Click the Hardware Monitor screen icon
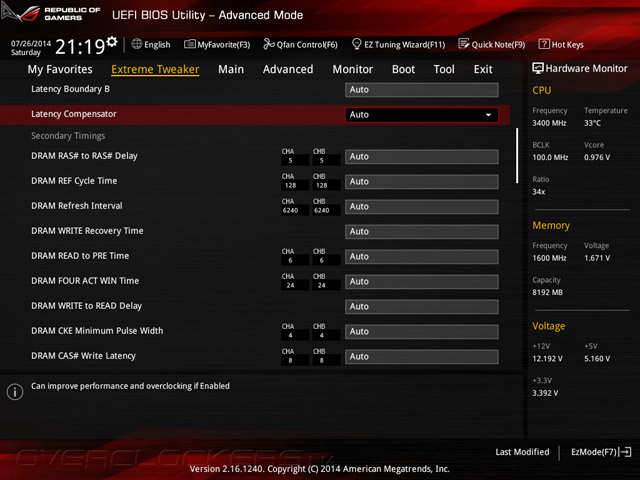 tap(538, 68)
